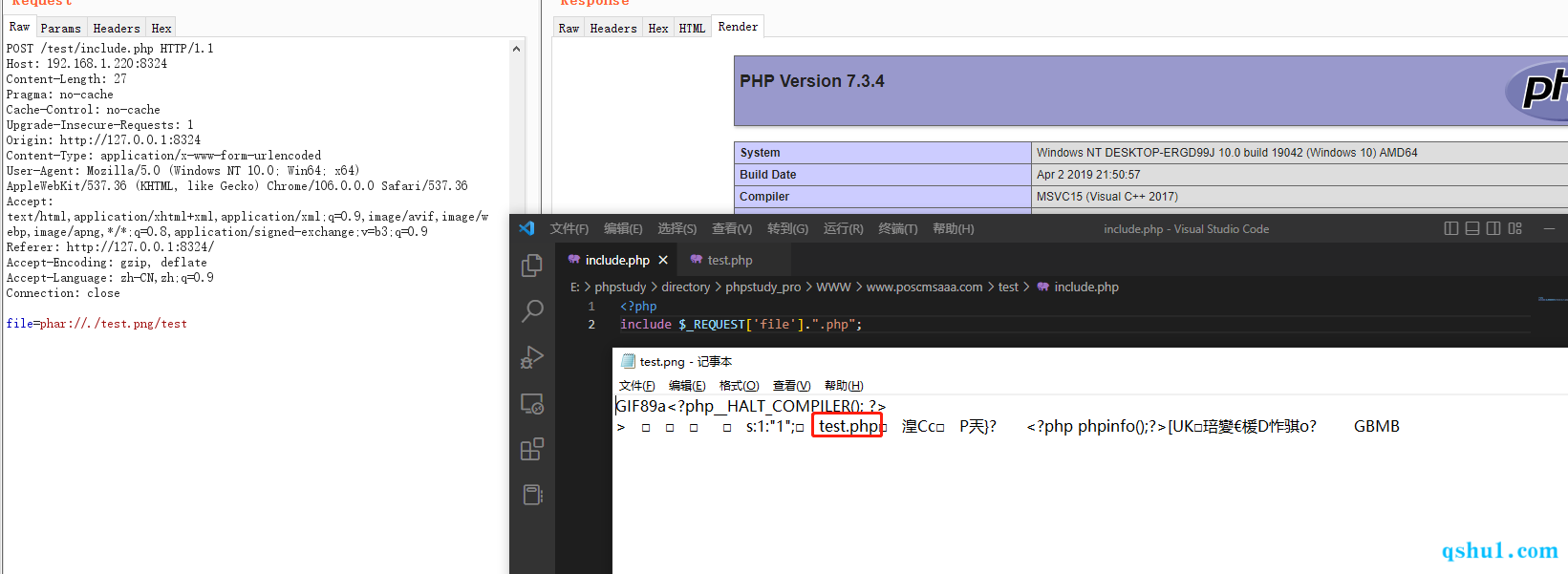Toggle primary side bar layout icon in VS Code
The width and height of the screenshot is (1568, 574).
click(1451, 228)
